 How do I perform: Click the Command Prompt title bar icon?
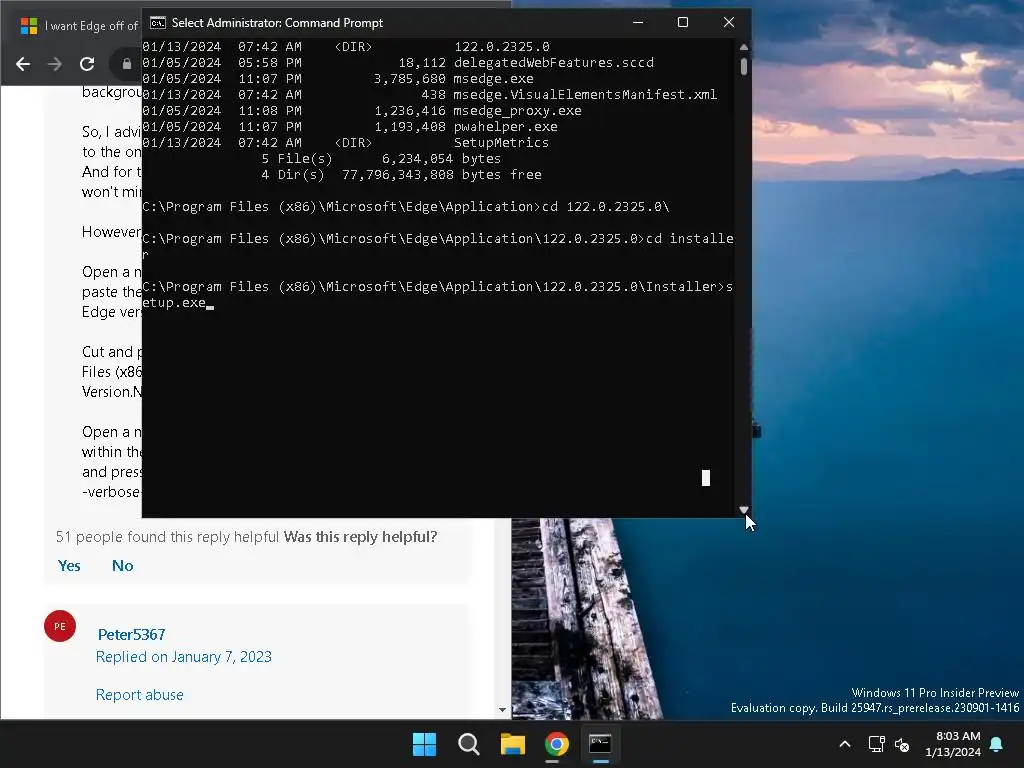point(157,23)
